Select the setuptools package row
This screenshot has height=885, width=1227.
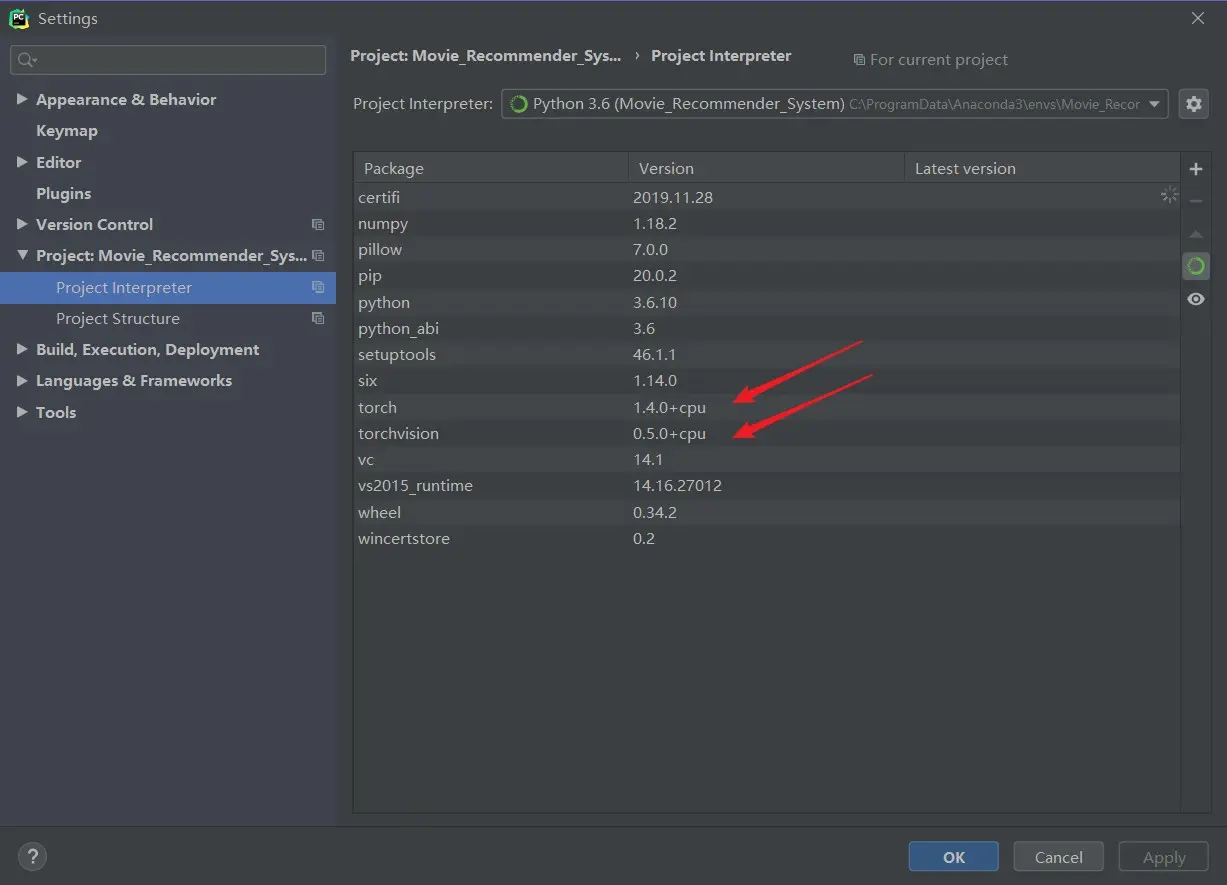(x=767, y=355)
